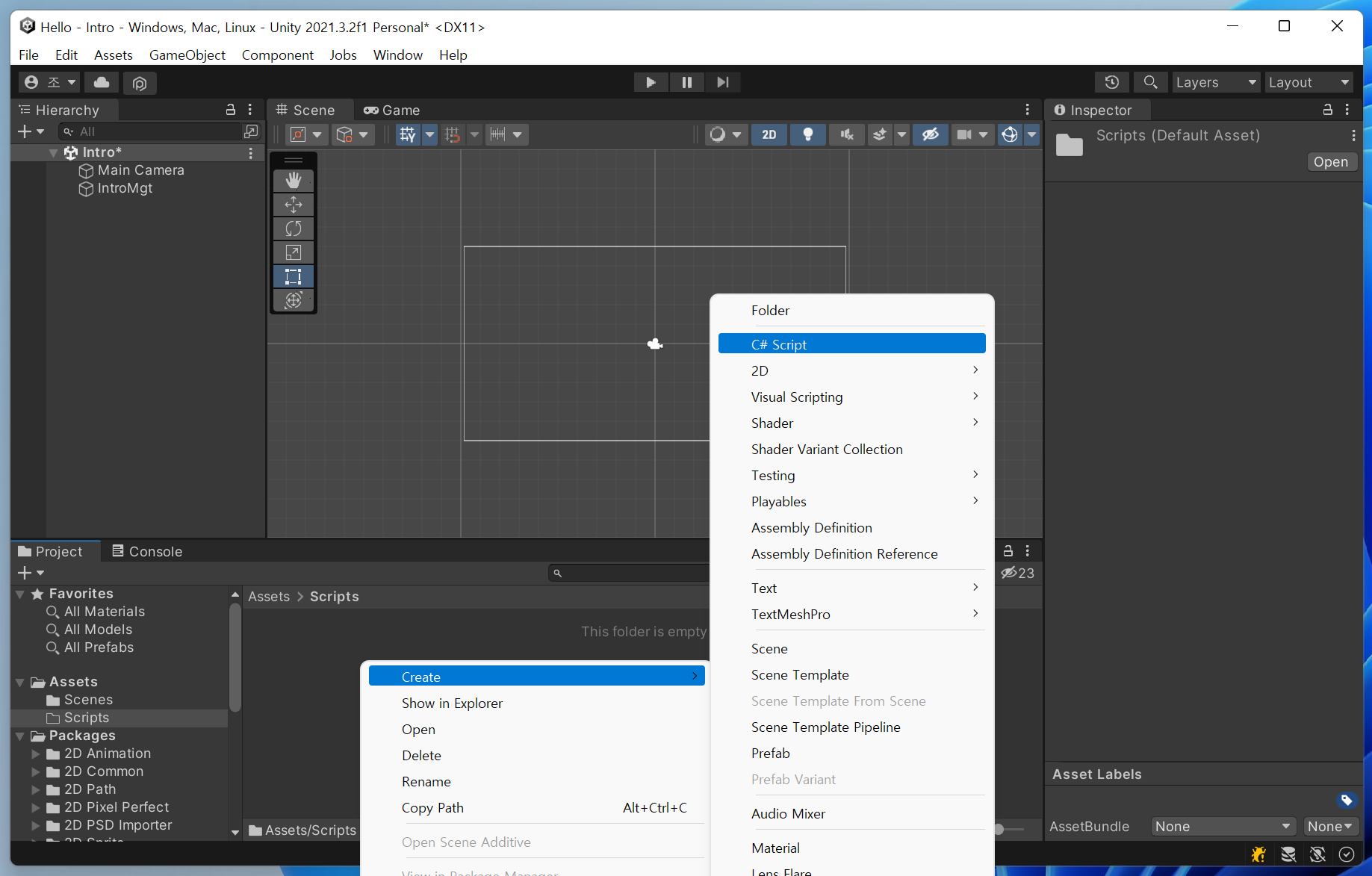Select Main Camera in Hierarchy
The height and width of the screenshot is (876, 1372).
coord(140,170)
